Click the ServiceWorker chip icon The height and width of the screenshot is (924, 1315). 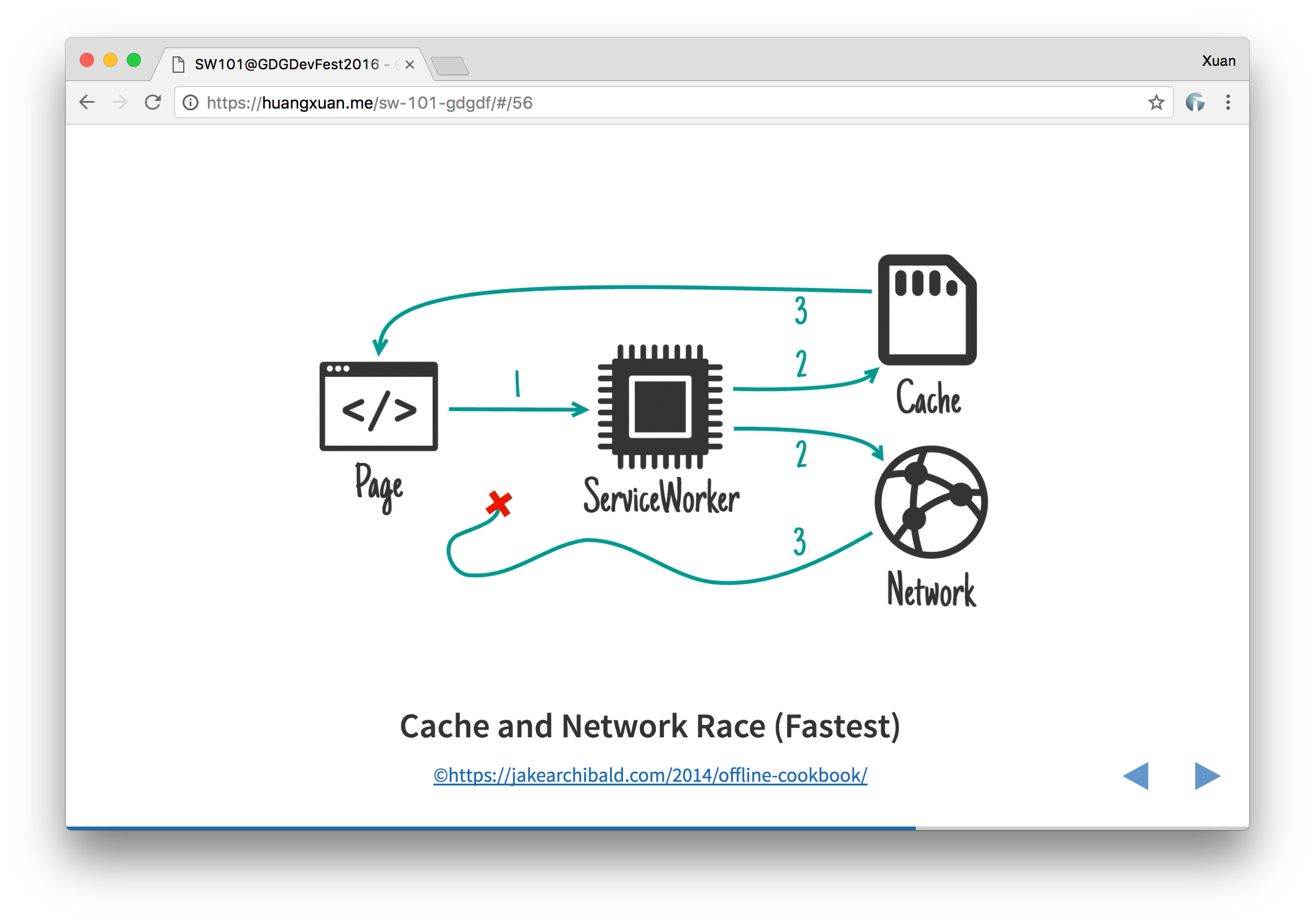[x=660, y=406]
